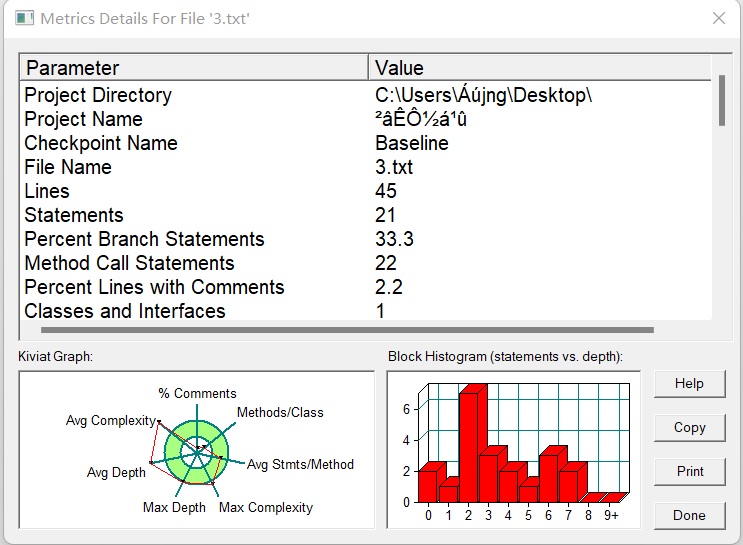The width and height of the screenshot is (743, 545).
Task: Click the Max Depth label in Kiviat graph
Action: [174, 508]
